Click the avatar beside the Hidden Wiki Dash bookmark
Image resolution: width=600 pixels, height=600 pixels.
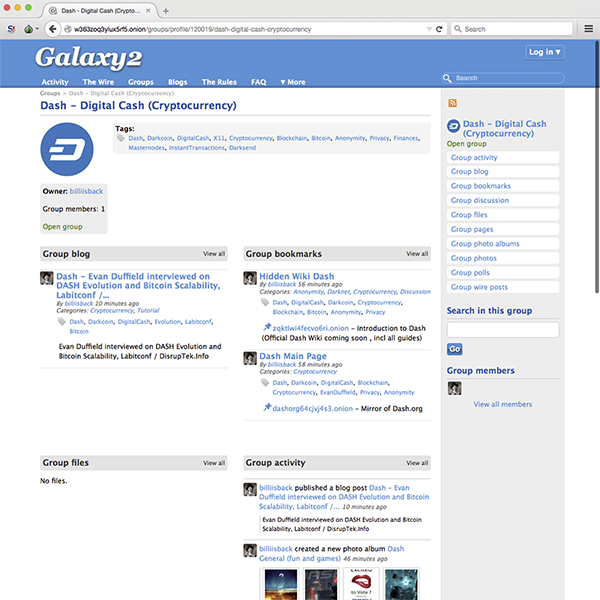250,278
